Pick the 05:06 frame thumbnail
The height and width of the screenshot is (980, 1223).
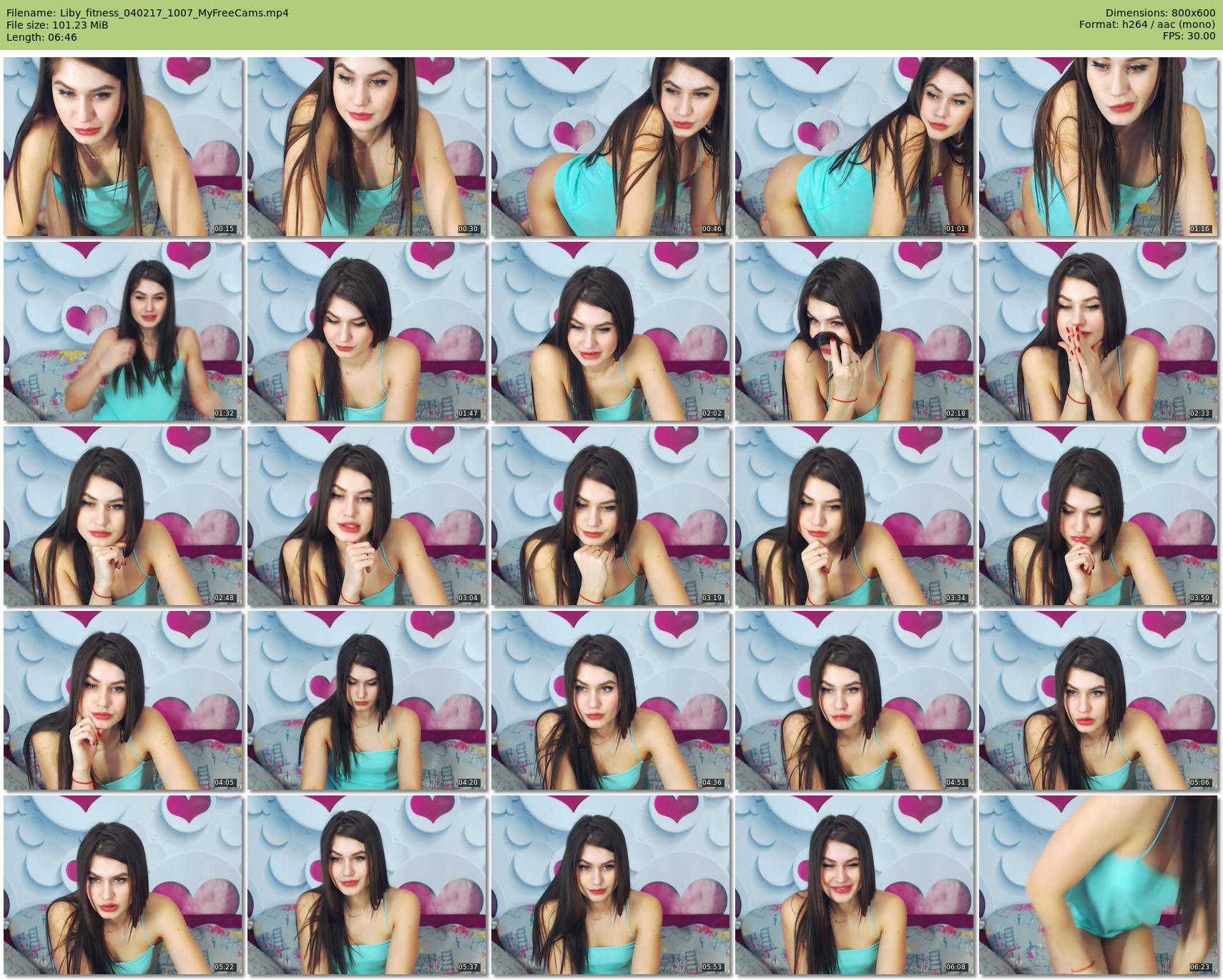1099,700
